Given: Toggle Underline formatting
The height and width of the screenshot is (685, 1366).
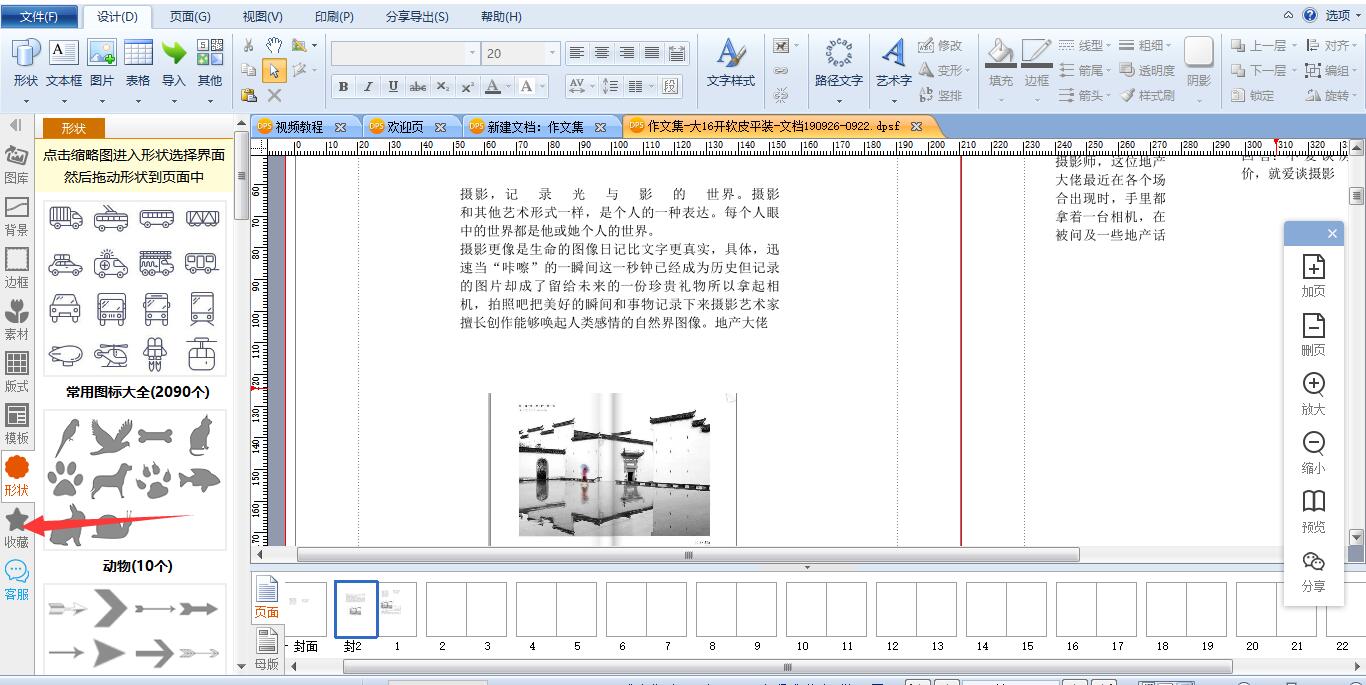Looking at the screenshot, I should pyautogui.click(x=393, y=87).
